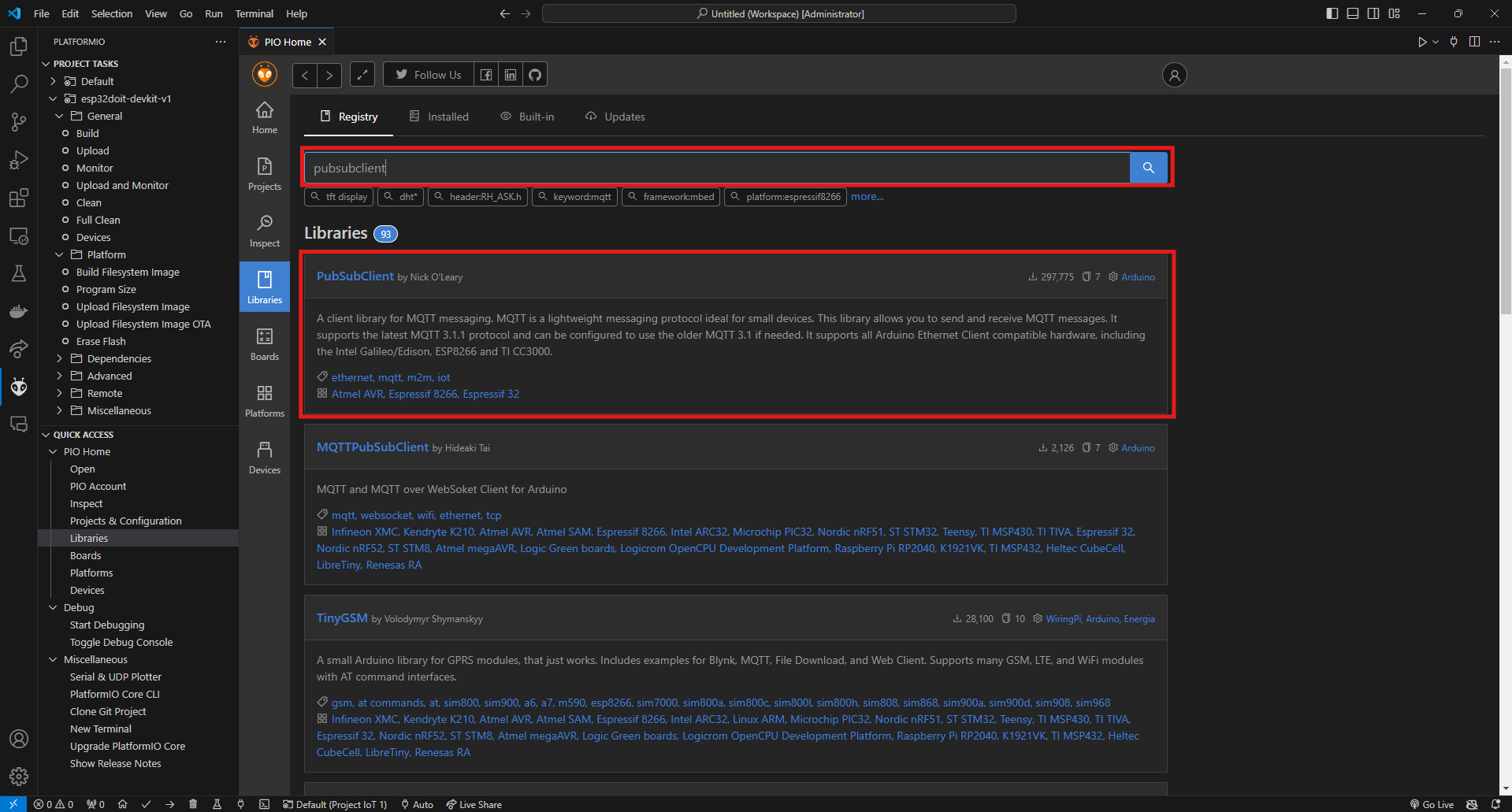
Task: Click the keyword:mqtt search suggestion
Action: [574, 197]
